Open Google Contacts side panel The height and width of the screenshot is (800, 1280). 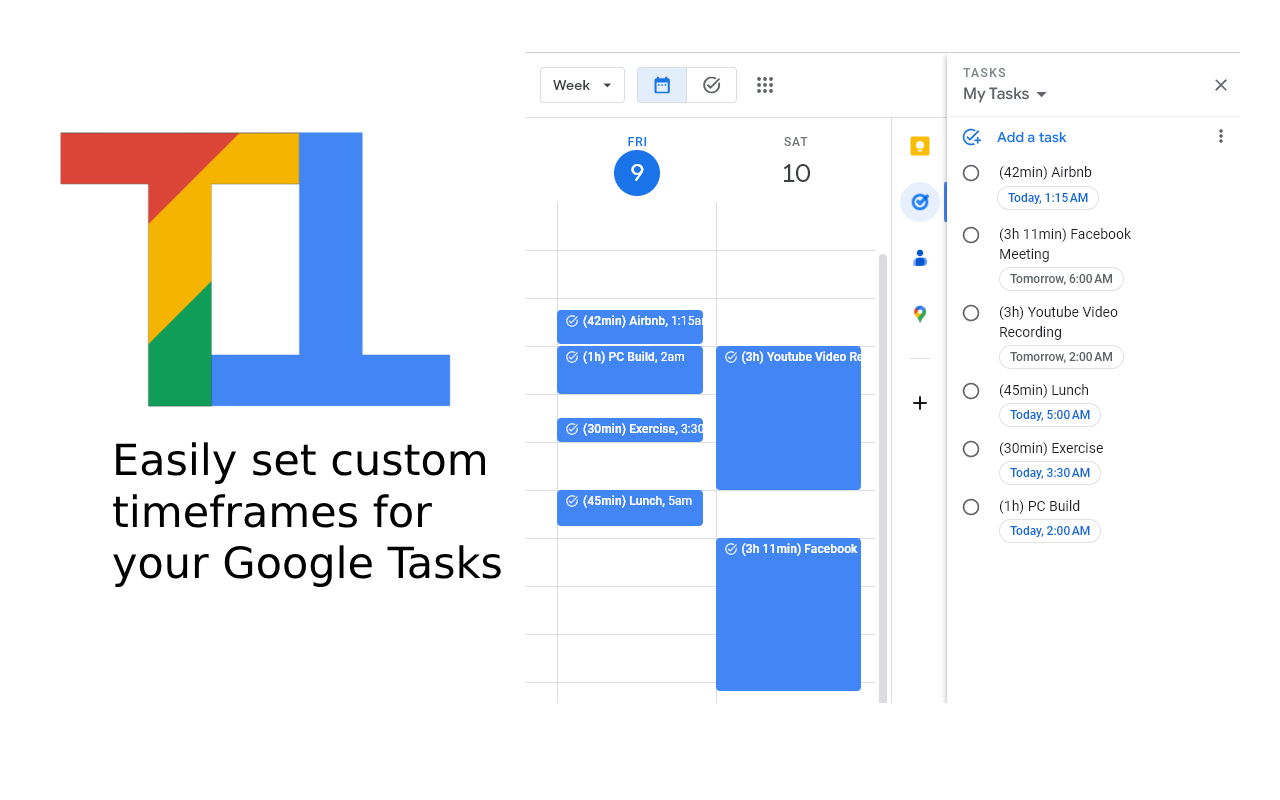(x=919, y=258)
